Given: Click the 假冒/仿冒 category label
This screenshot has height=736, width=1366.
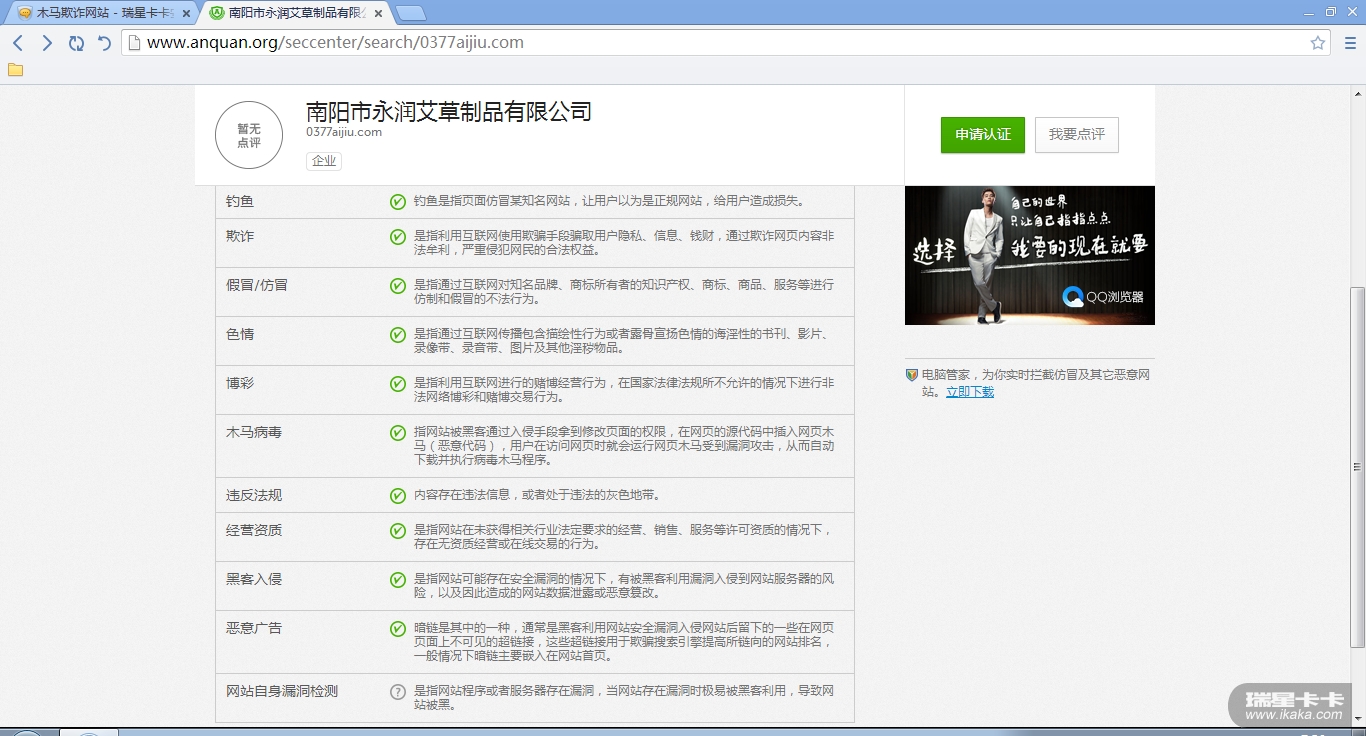Looking at the screenshot, I should tap(257, 286).
